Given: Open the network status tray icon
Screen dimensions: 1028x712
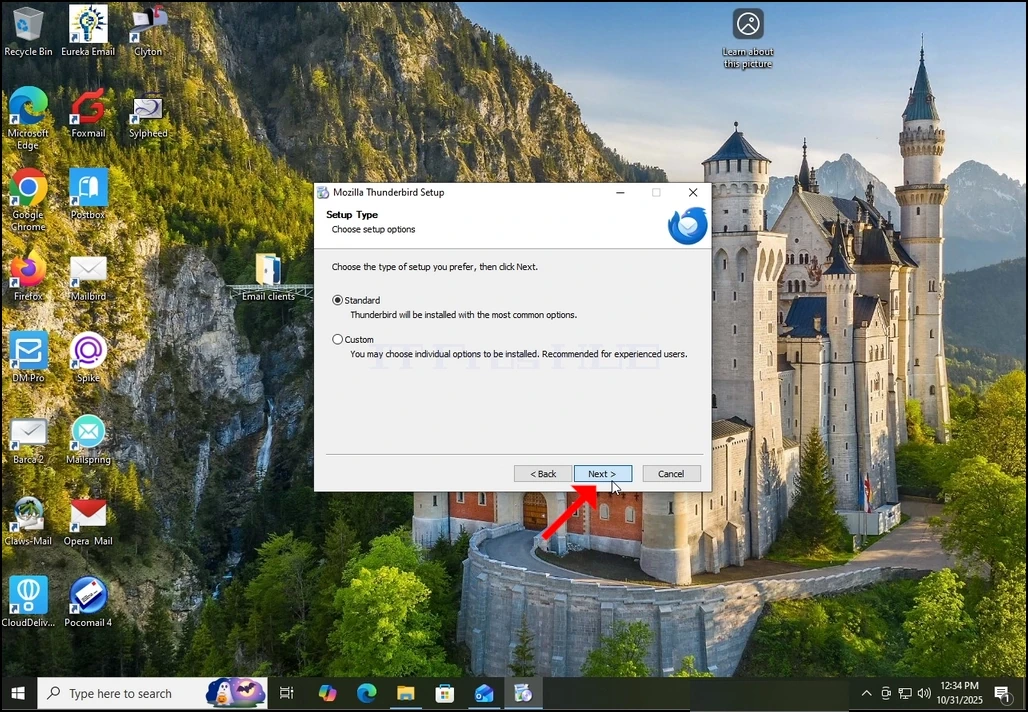Looking at the screenshot, I should 905,694.
